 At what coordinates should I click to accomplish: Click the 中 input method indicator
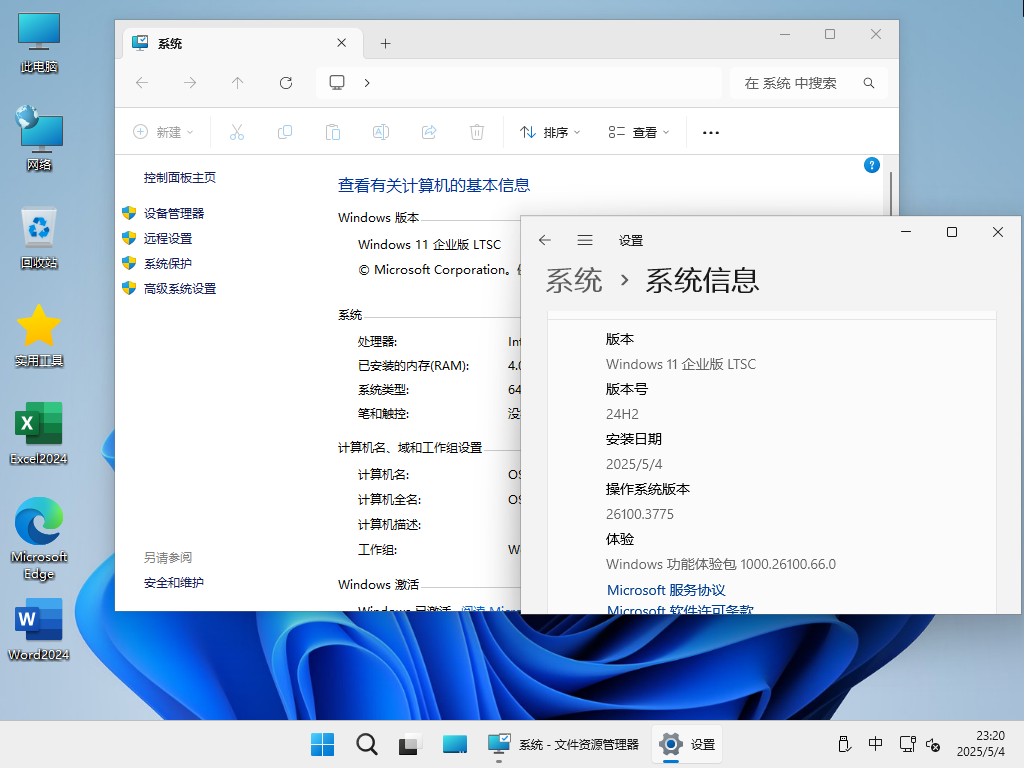pyautogui.click(x=875, y=744)
